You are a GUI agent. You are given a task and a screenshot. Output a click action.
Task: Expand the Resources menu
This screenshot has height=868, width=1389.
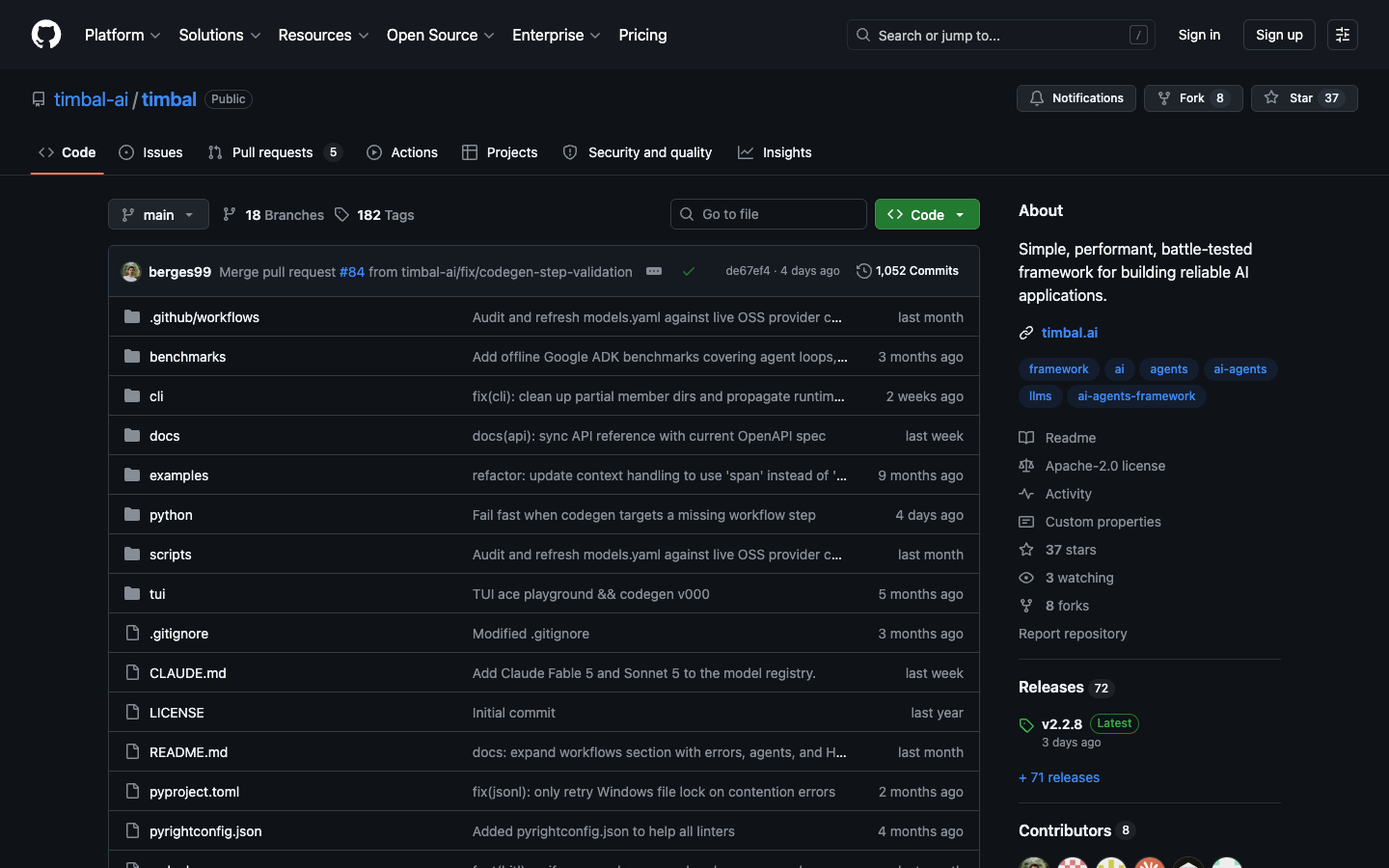coord(323,35)
